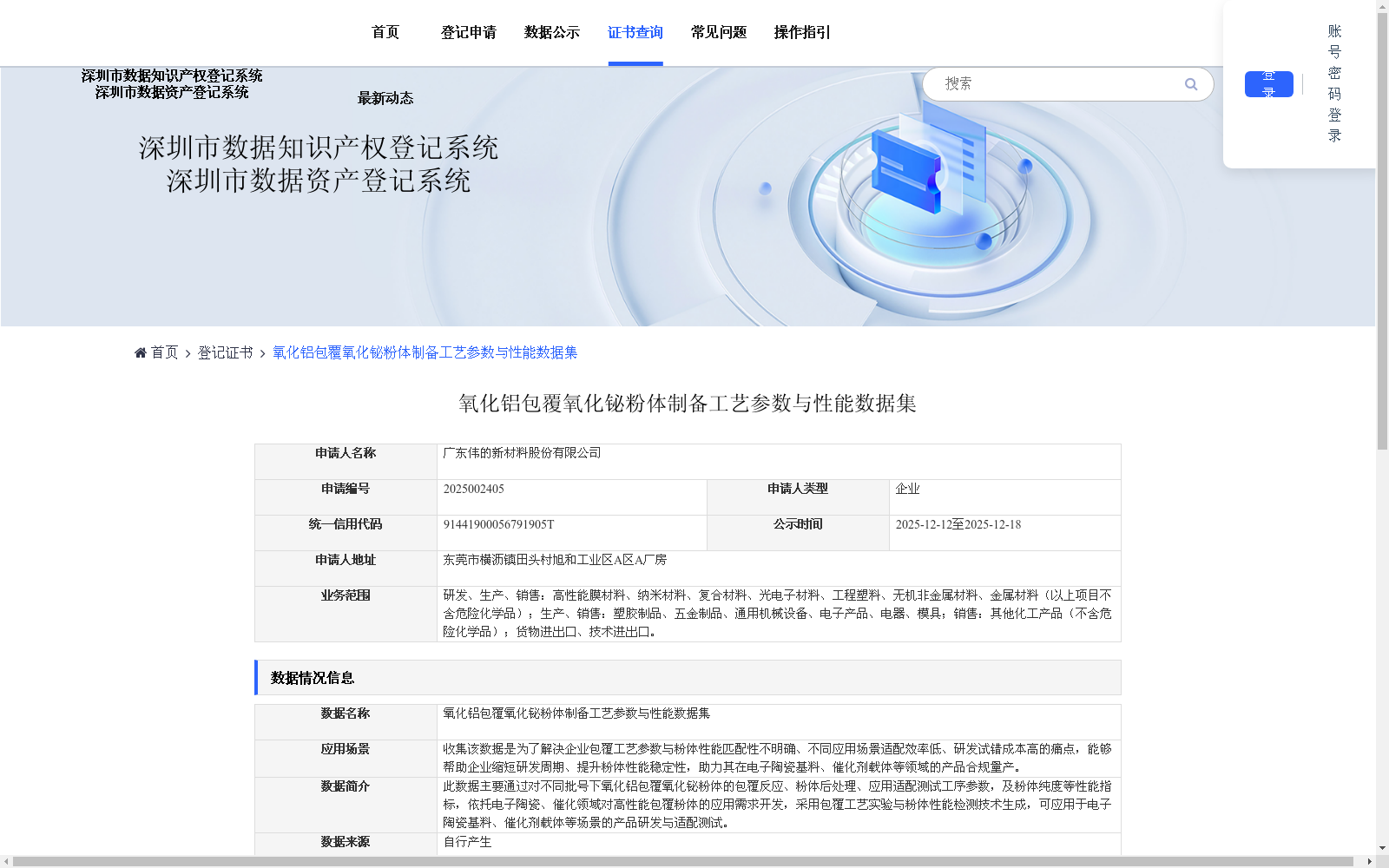Click the large banner title 深圳市数据资产登记系统

pos(319,181)
